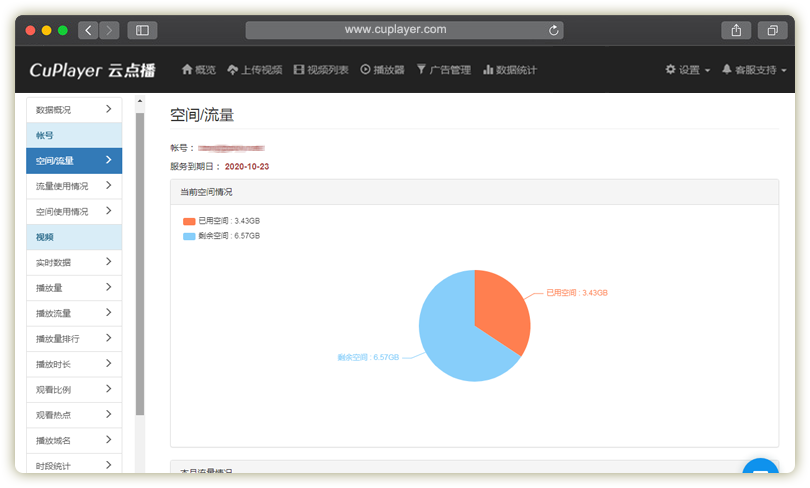Click the film icon for 视频列表

[299, 70]
